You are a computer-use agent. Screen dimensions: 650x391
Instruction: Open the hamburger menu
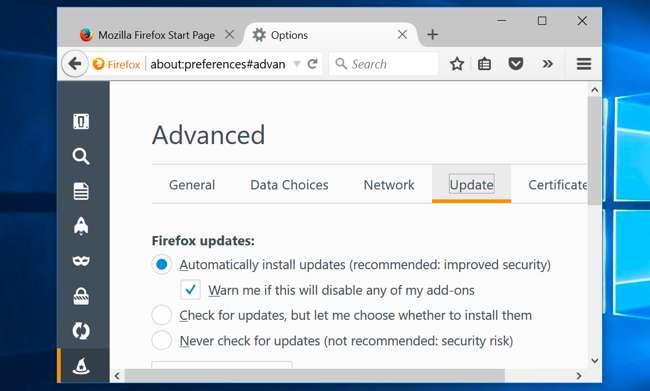[584, 64]
